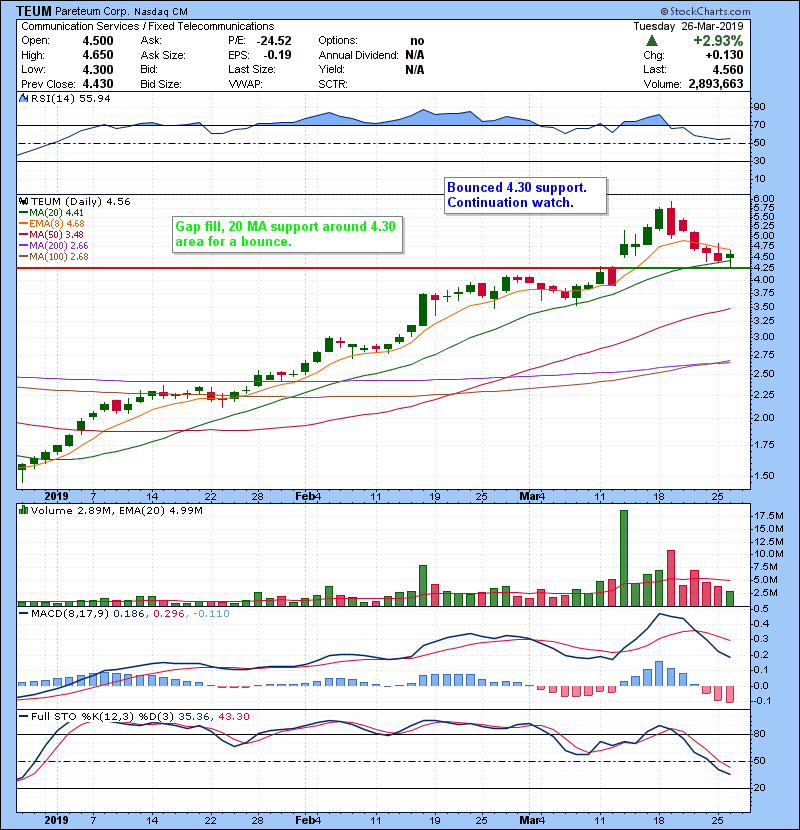Click the green up-arrow change indicator
This screenshot has width=800, height=830.
(x=652, y=41)
